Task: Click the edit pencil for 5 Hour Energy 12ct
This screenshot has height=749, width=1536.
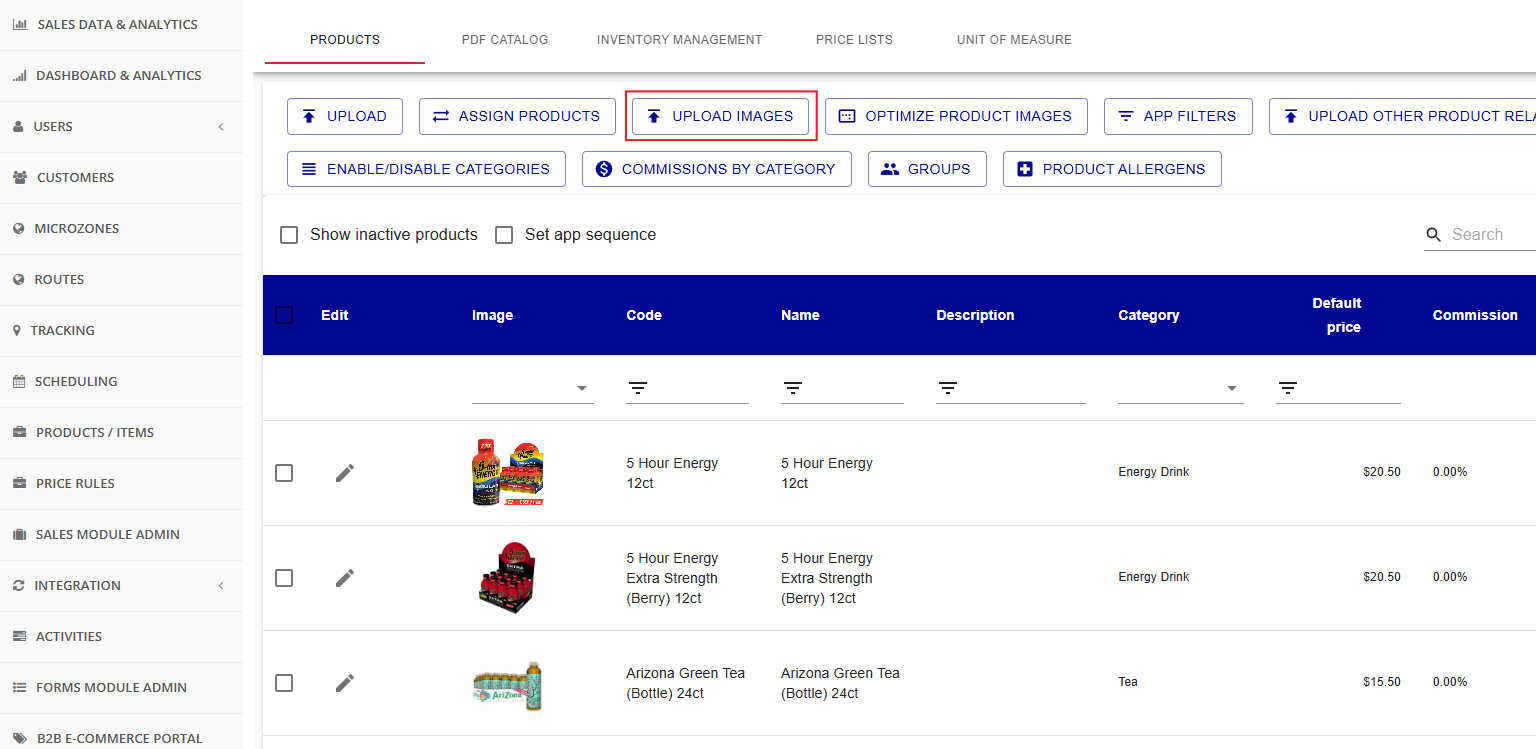Action: point(344,472)
